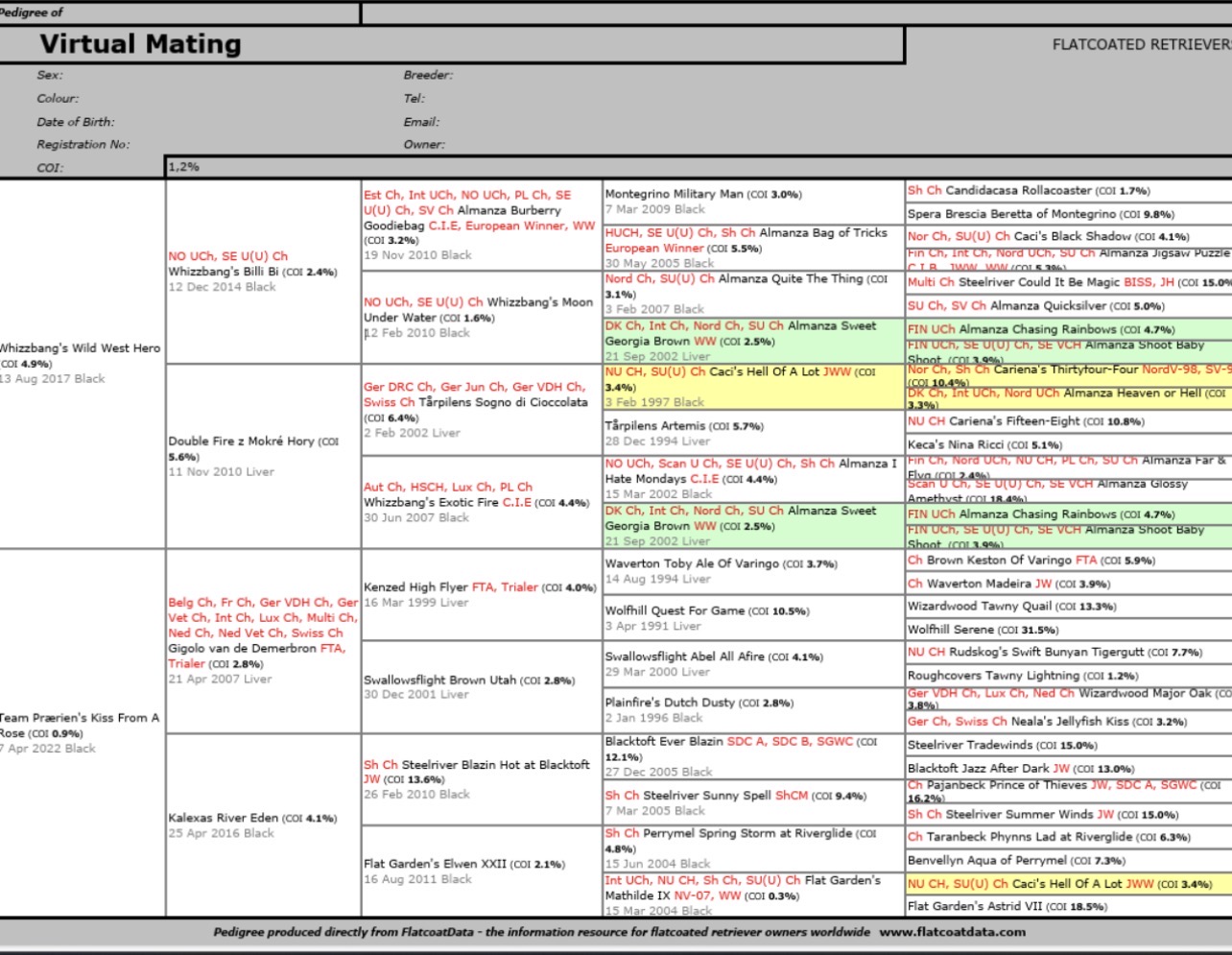Open Flat Garden's Elwen XXII entry

435,864
